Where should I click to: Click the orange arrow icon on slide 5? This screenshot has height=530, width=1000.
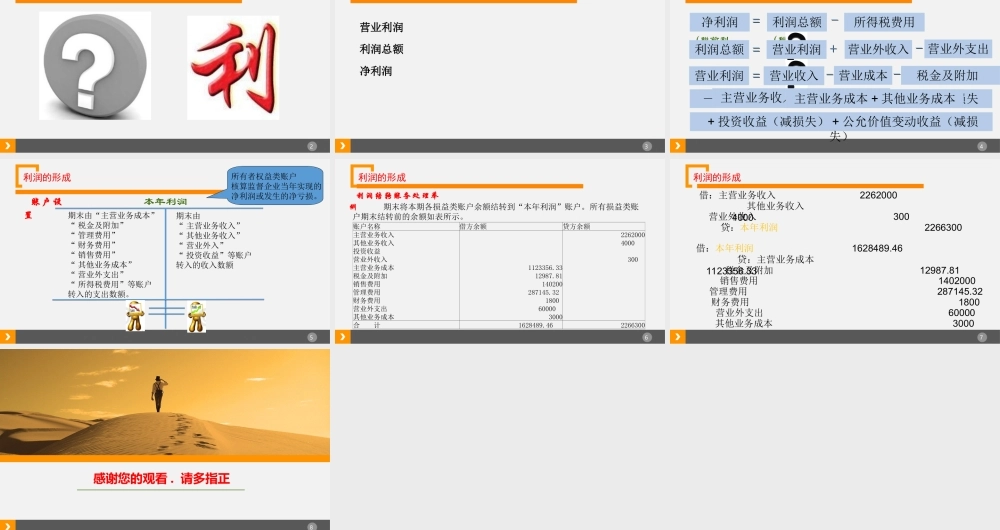click(8, 337)
